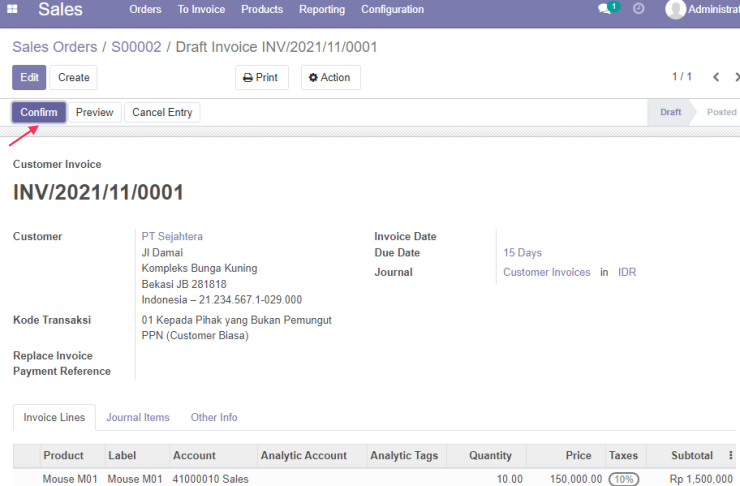Open the Configuration menu
740x486 pixels.
393,9
